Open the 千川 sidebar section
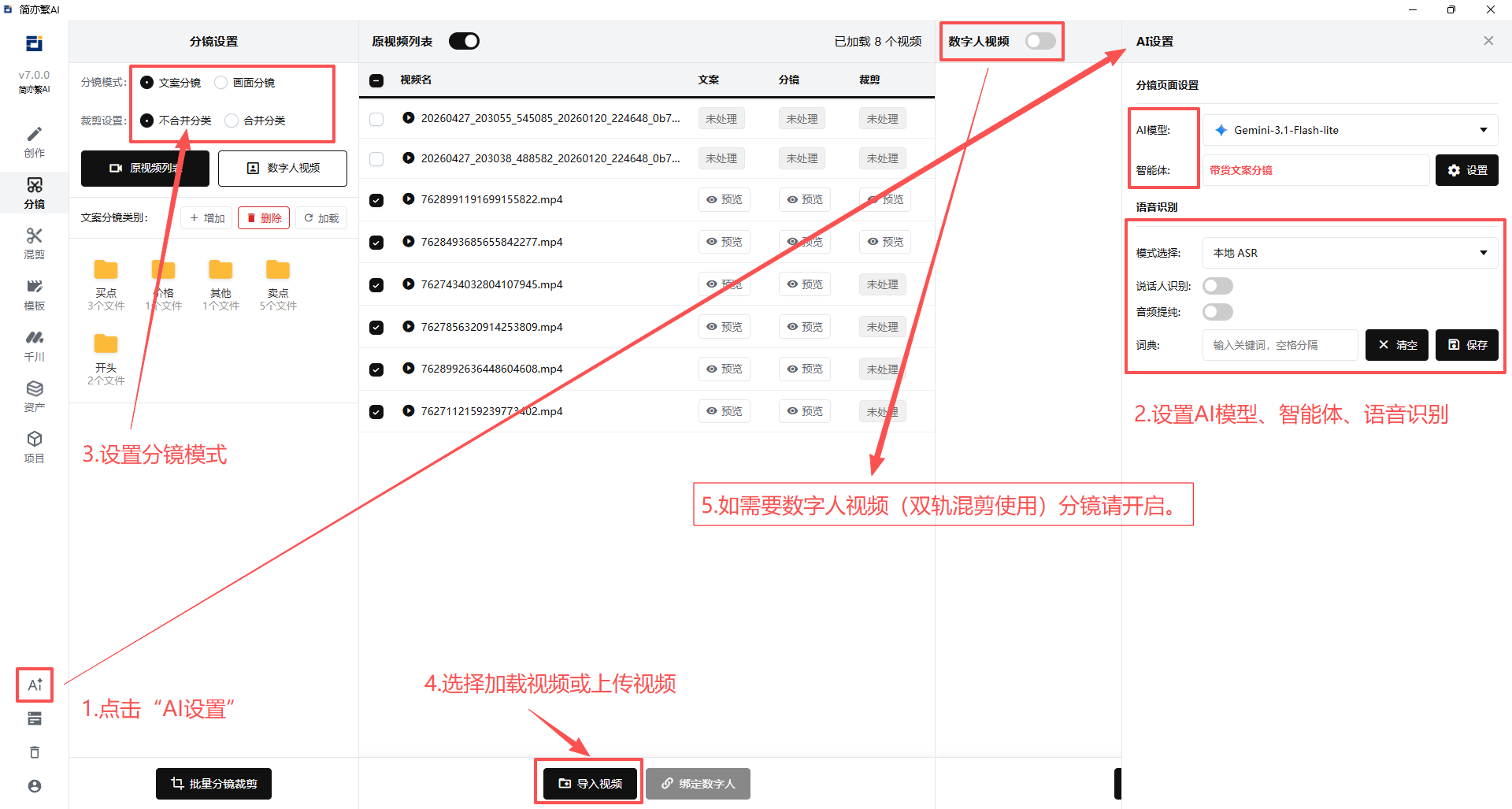This screenshot has height=809, width=1512. [x=34, y=346]
